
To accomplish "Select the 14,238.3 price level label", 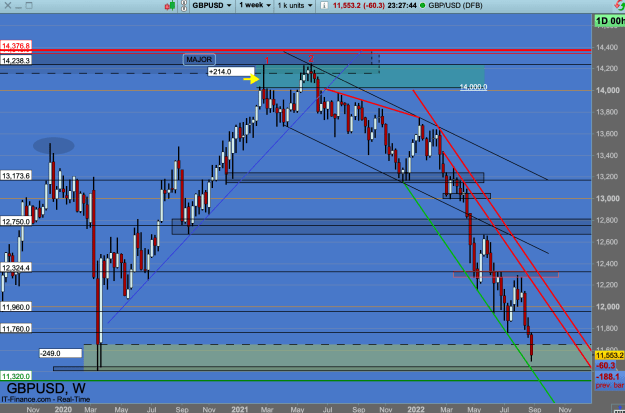I will [x=16, y=60].
